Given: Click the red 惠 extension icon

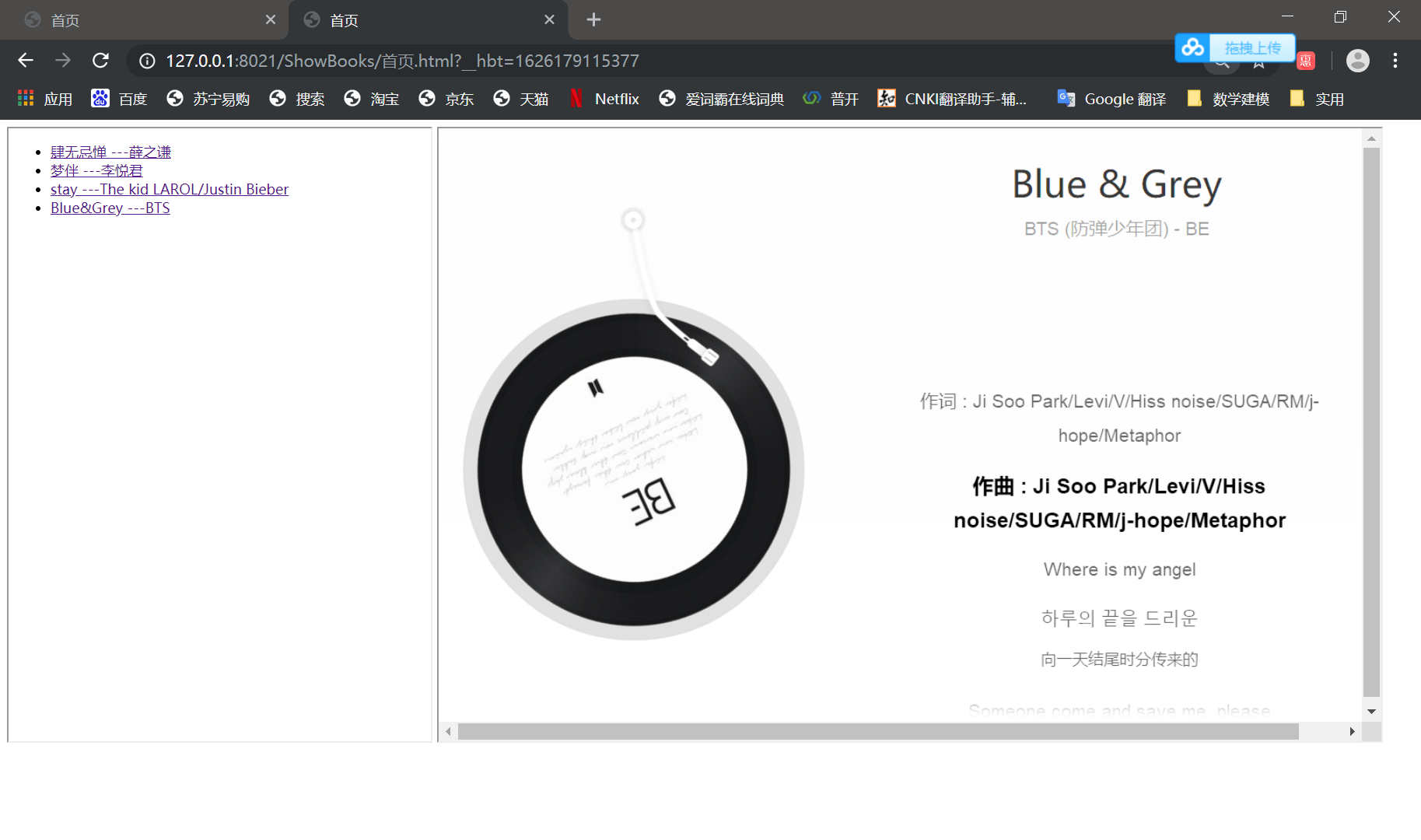Looking at the screenshot, I should (1306, 61).
